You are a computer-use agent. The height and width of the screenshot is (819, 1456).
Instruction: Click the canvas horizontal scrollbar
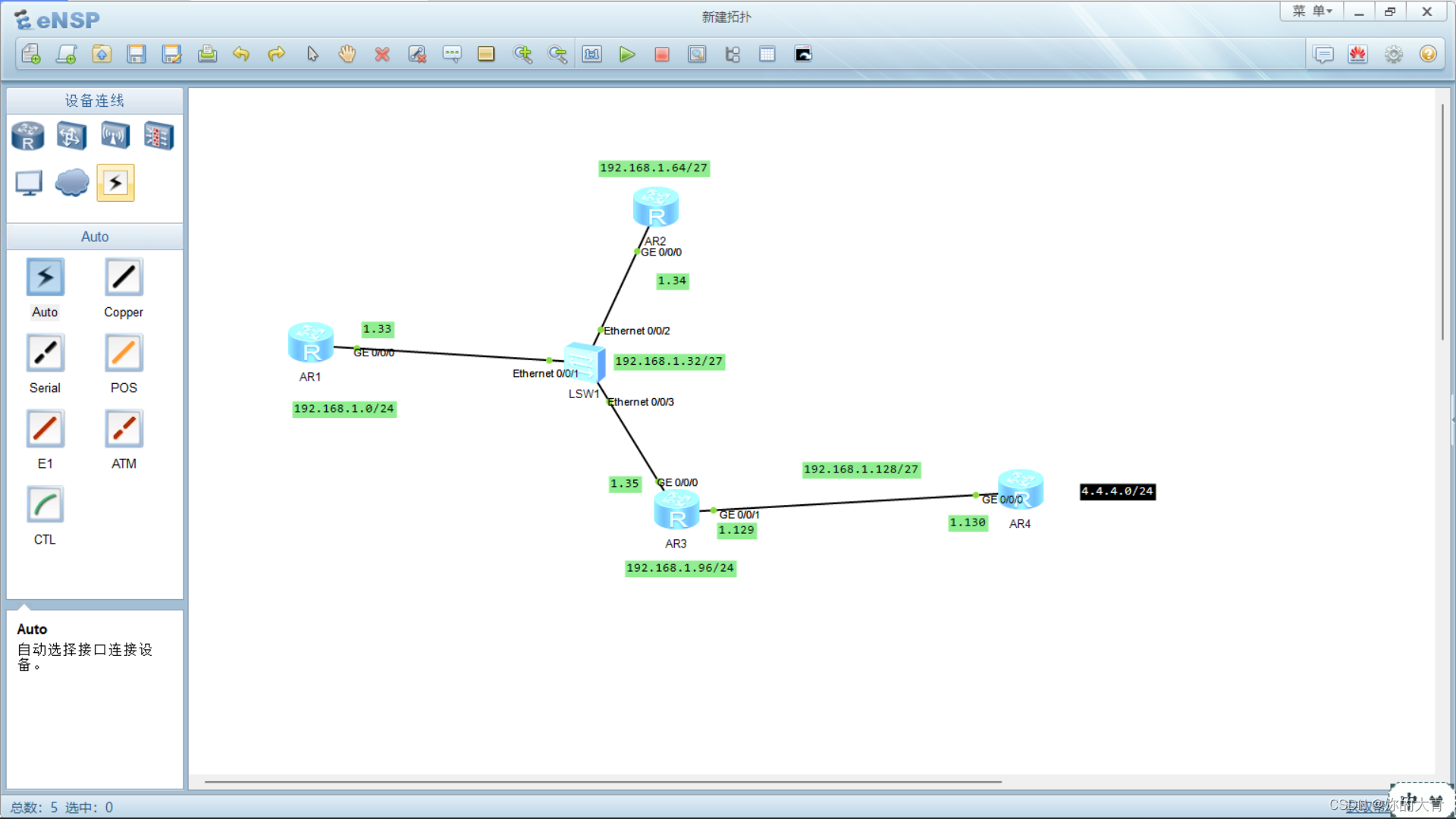603,782
